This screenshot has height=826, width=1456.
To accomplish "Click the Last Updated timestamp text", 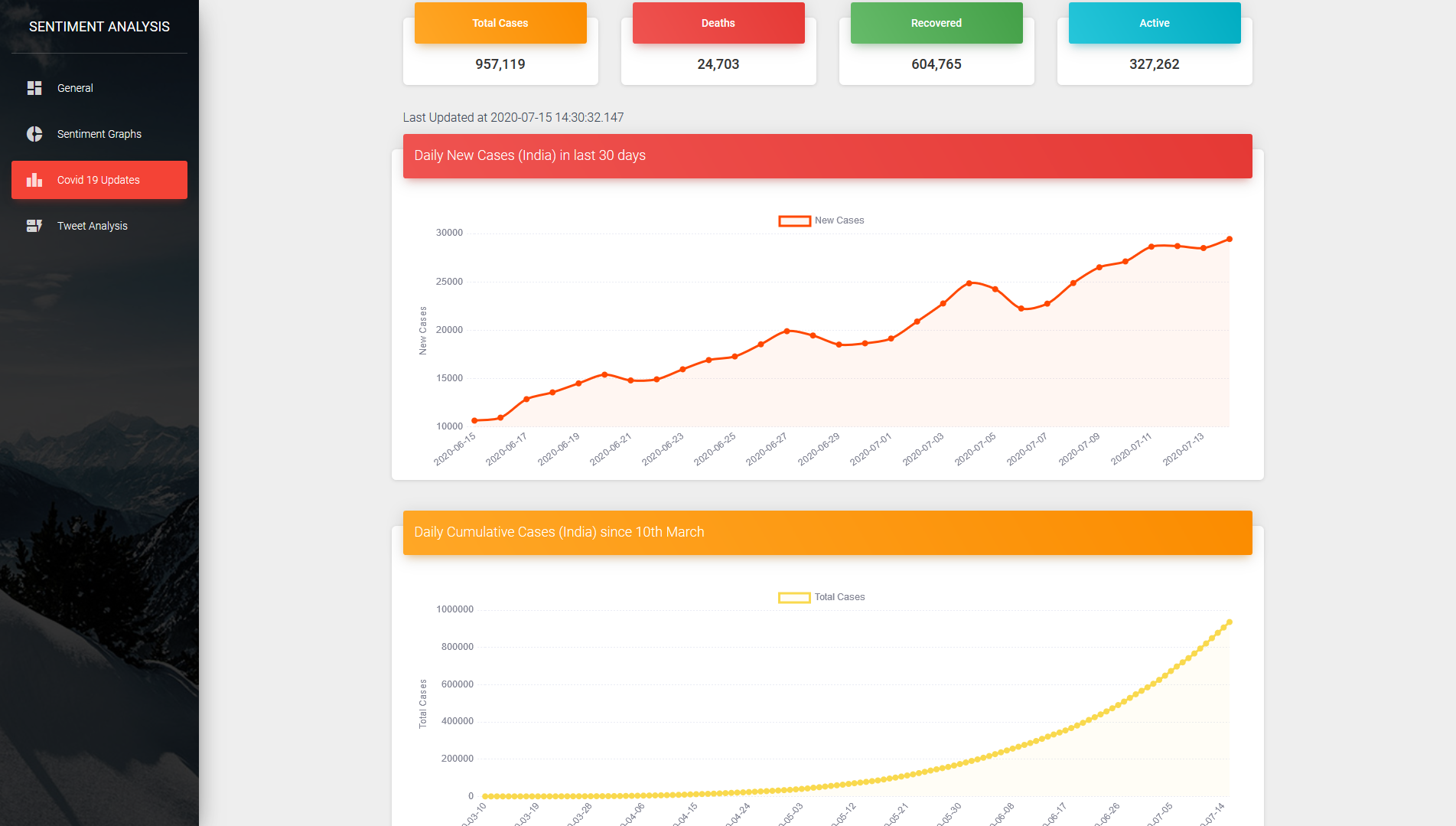I will (x=513, y=117).
